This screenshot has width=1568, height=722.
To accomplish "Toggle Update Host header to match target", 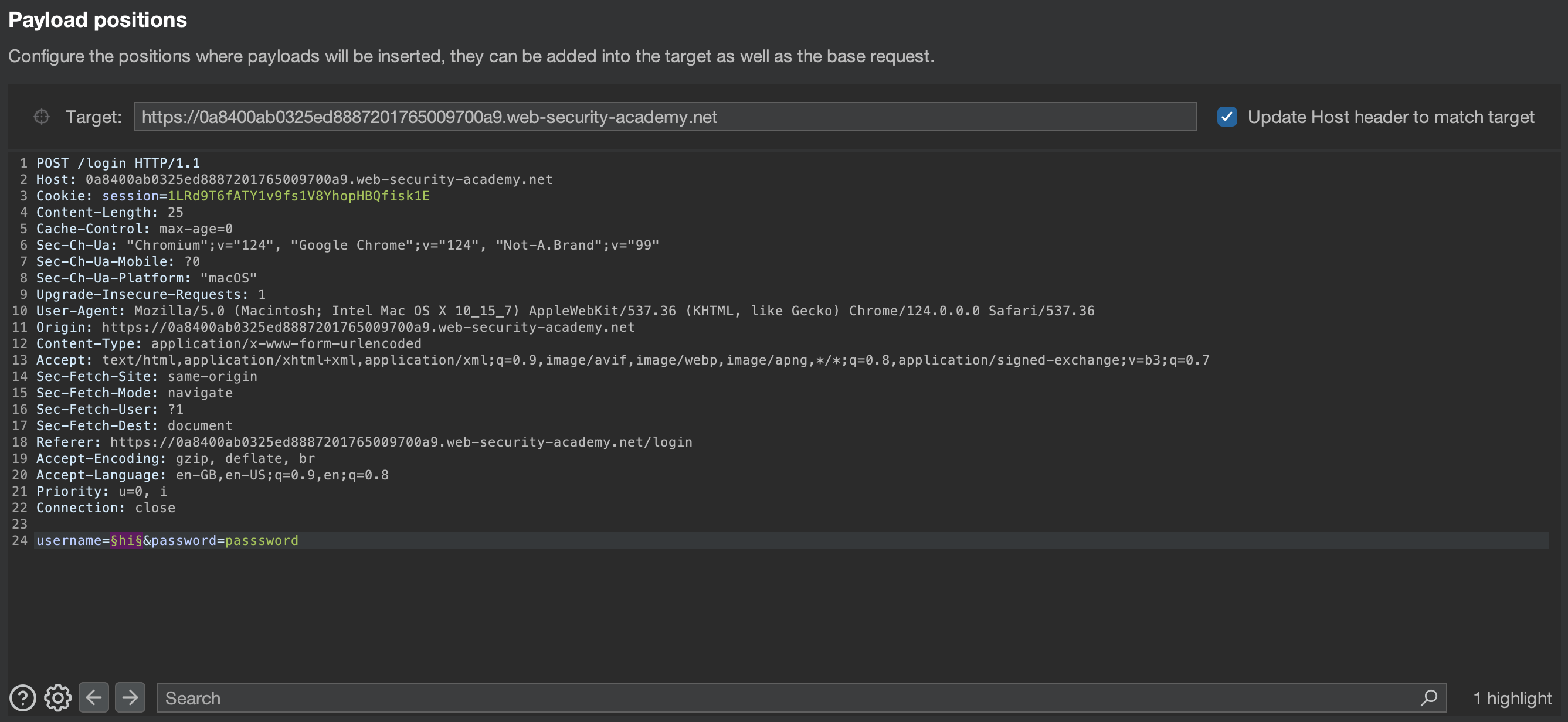I will point(1227,117).
